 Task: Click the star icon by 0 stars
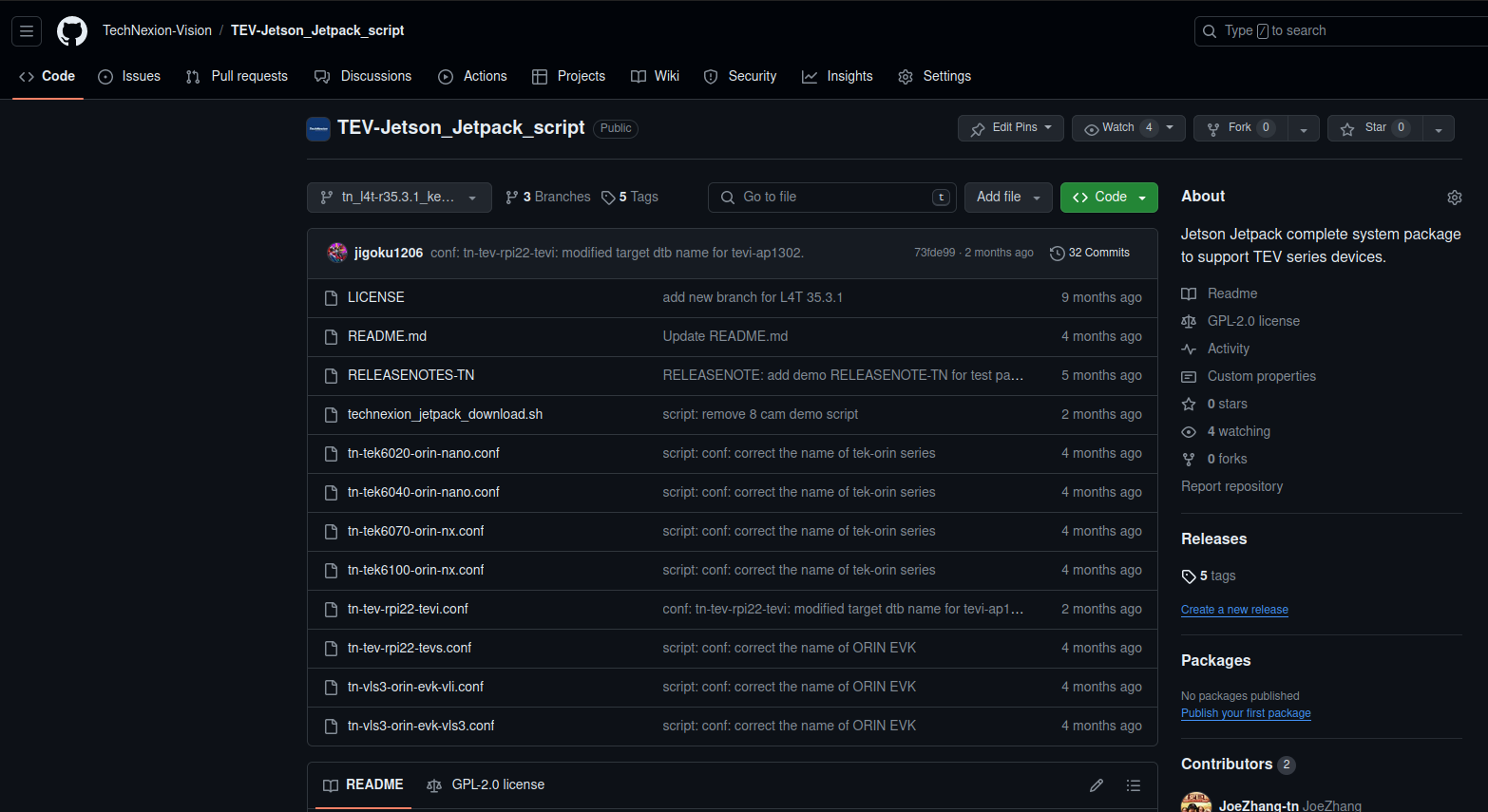(x=1189, y=405)
